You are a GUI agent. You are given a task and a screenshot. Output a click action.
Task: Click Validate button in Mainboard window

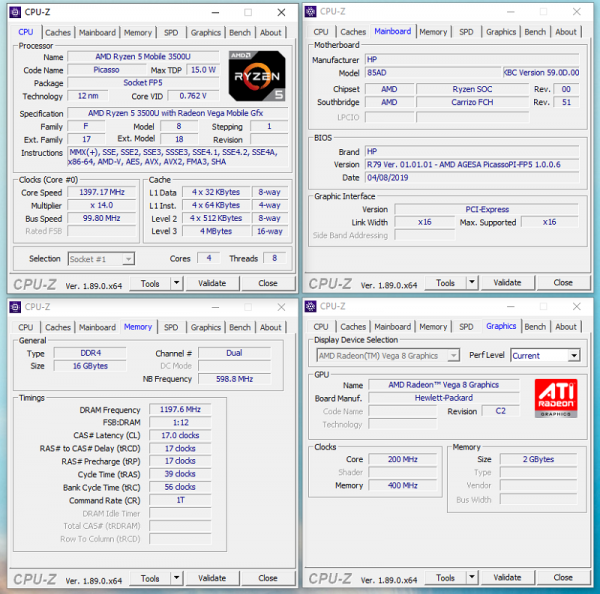pyautogui.click(x=507, y=282)
